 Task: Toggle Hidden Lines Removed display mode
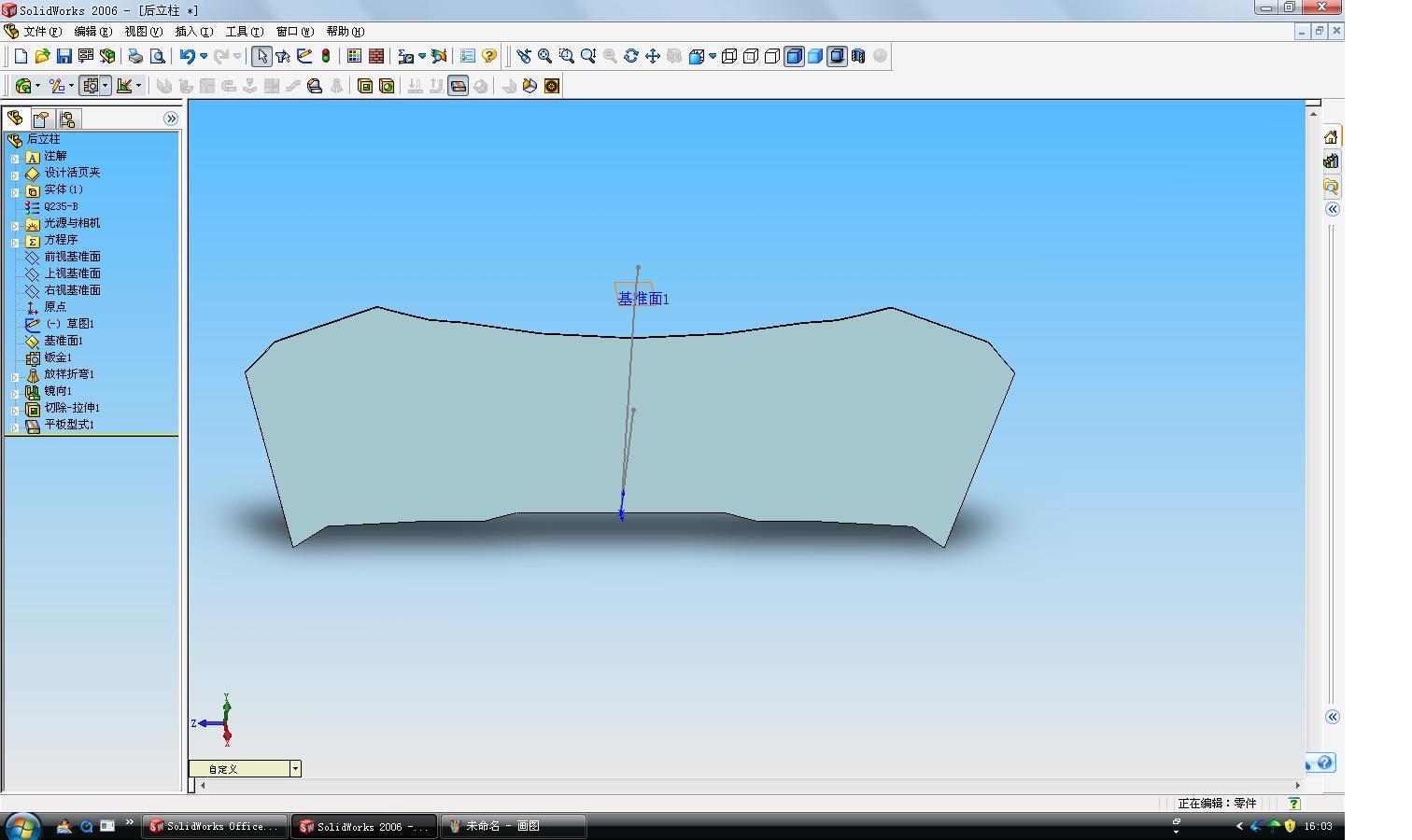[772, 56]
